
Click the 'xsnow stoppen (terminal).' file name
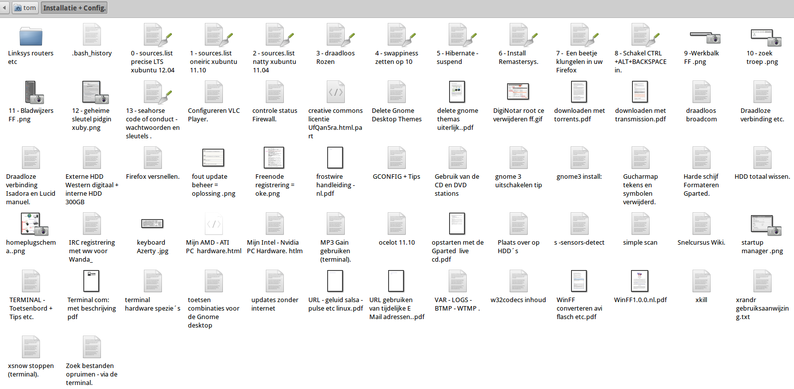click(31, 370)
